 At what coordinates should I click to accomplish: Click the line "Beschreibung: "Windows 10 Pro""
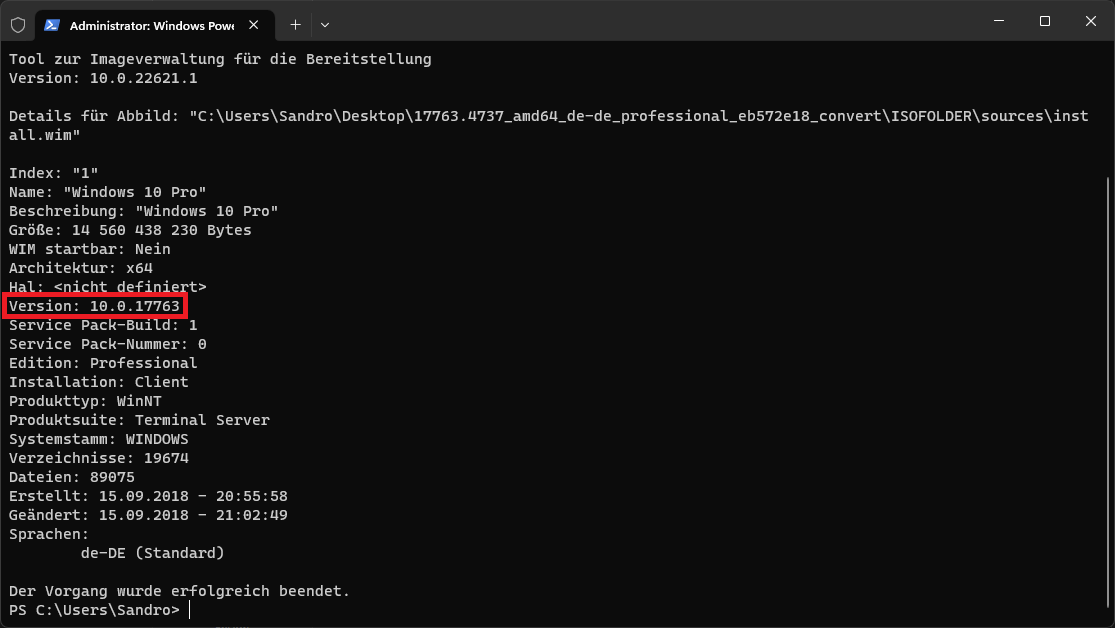pyautogui.click(x=144, y=211)
